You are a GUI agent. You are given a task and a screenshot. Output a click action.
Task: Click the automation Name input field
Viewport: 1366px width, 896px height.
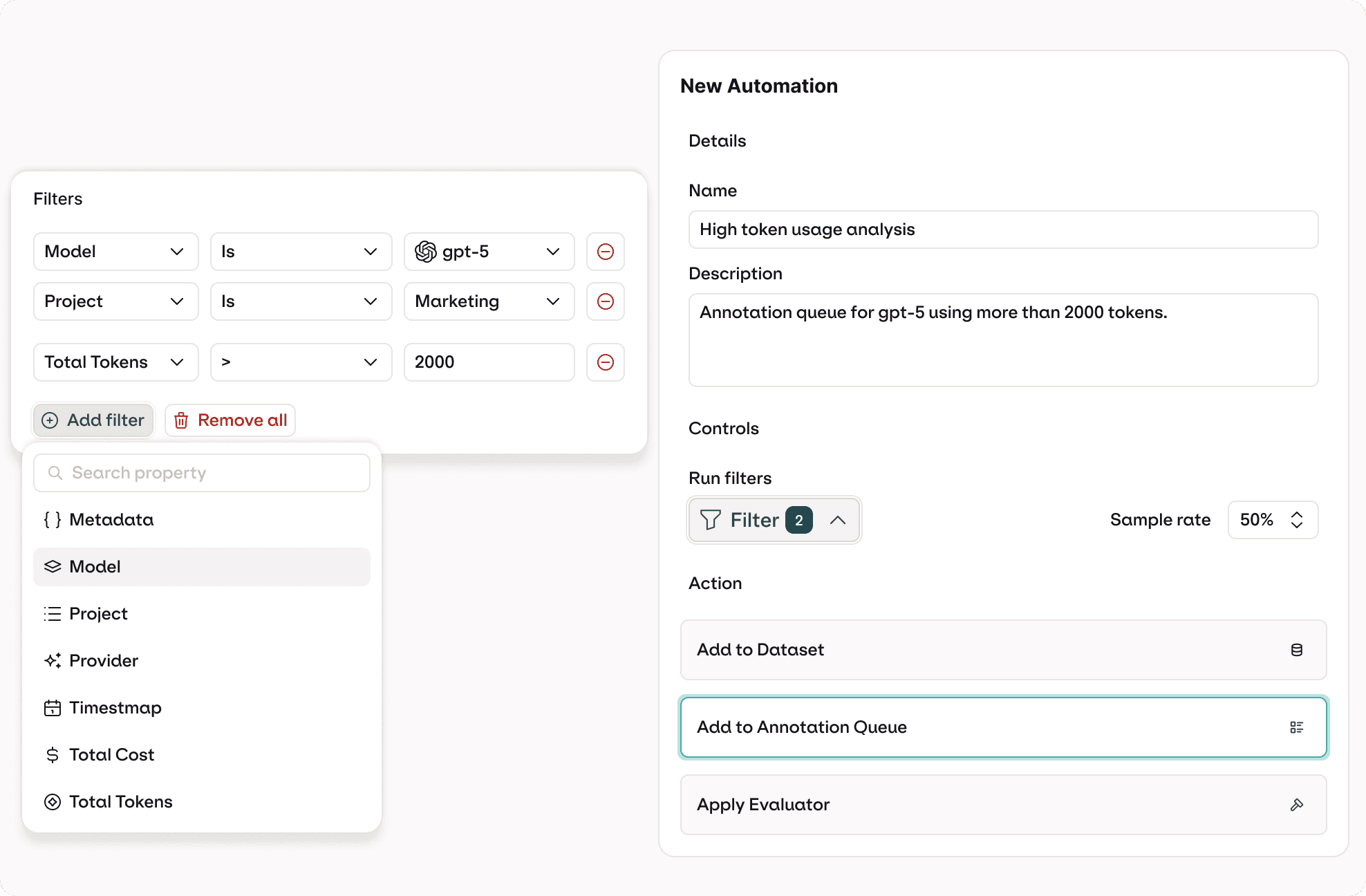click(x=1002, y=230)
